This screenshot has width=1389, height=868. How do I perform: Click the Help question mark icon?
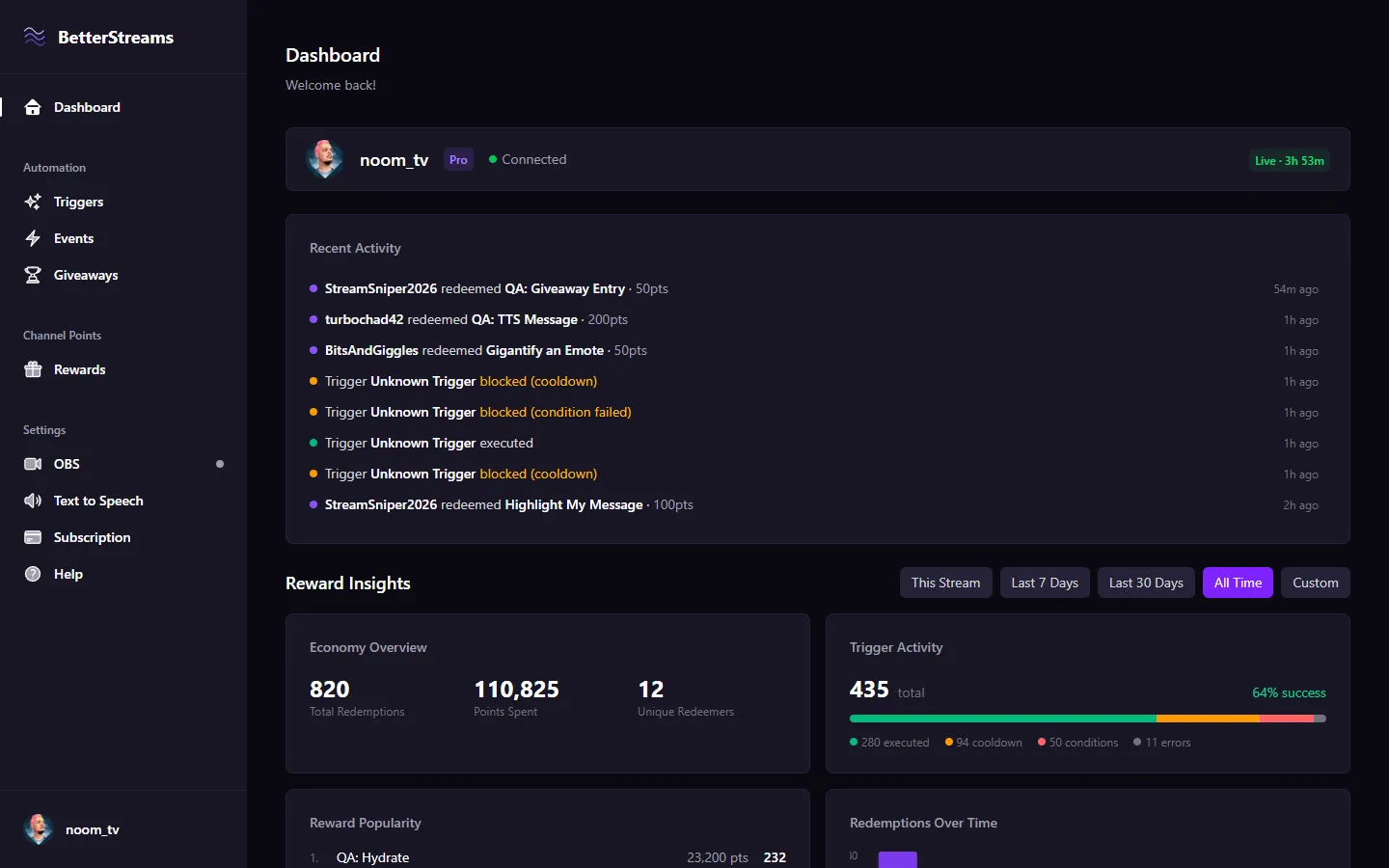point(32,574)
